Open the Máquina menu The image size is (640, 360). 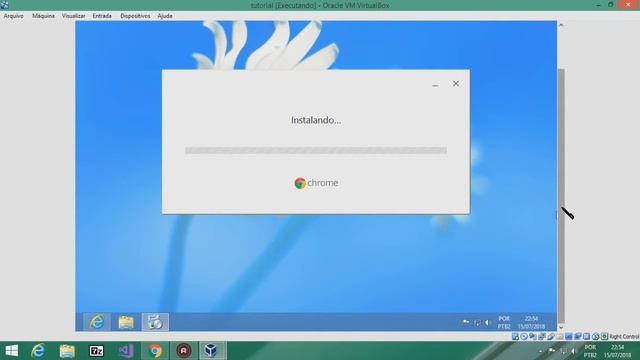coord(43,16)
